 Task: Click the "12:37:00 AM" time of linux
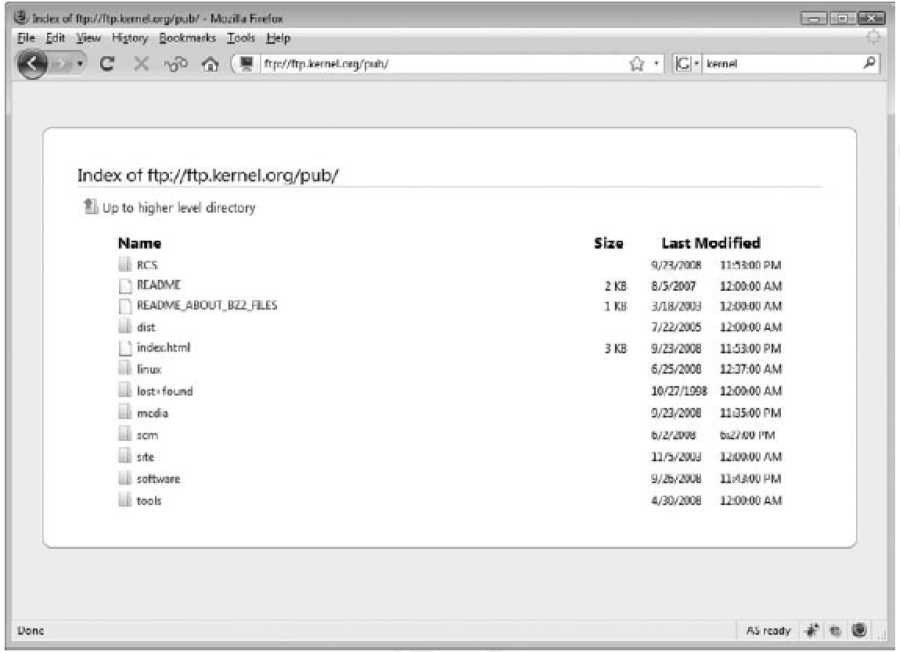751,369
